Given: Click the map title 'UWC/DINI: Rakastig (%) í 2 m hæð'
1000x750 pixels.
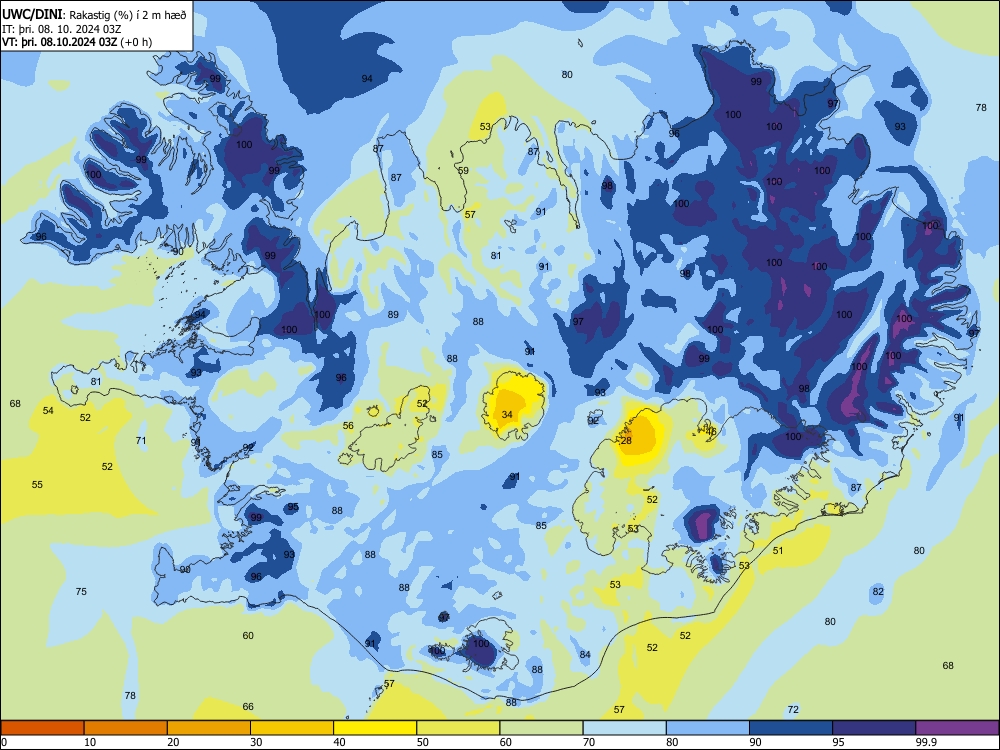Looking at the screenshot, I should click(x=94, y=15).
